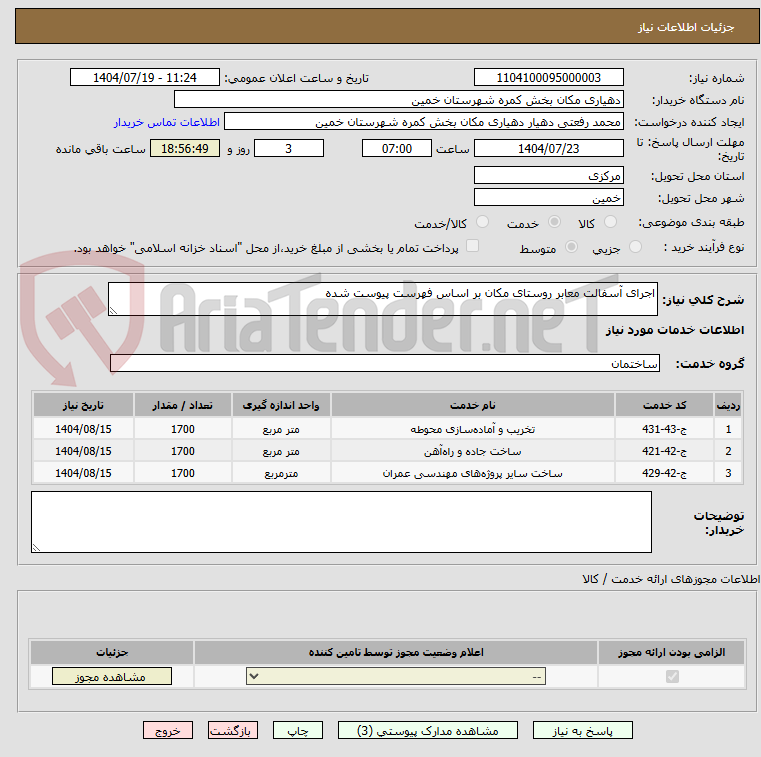Click the remaining days field showing 3
Image resolution: width=761 pixels, height=757 pixels.
tap(289, 148)
